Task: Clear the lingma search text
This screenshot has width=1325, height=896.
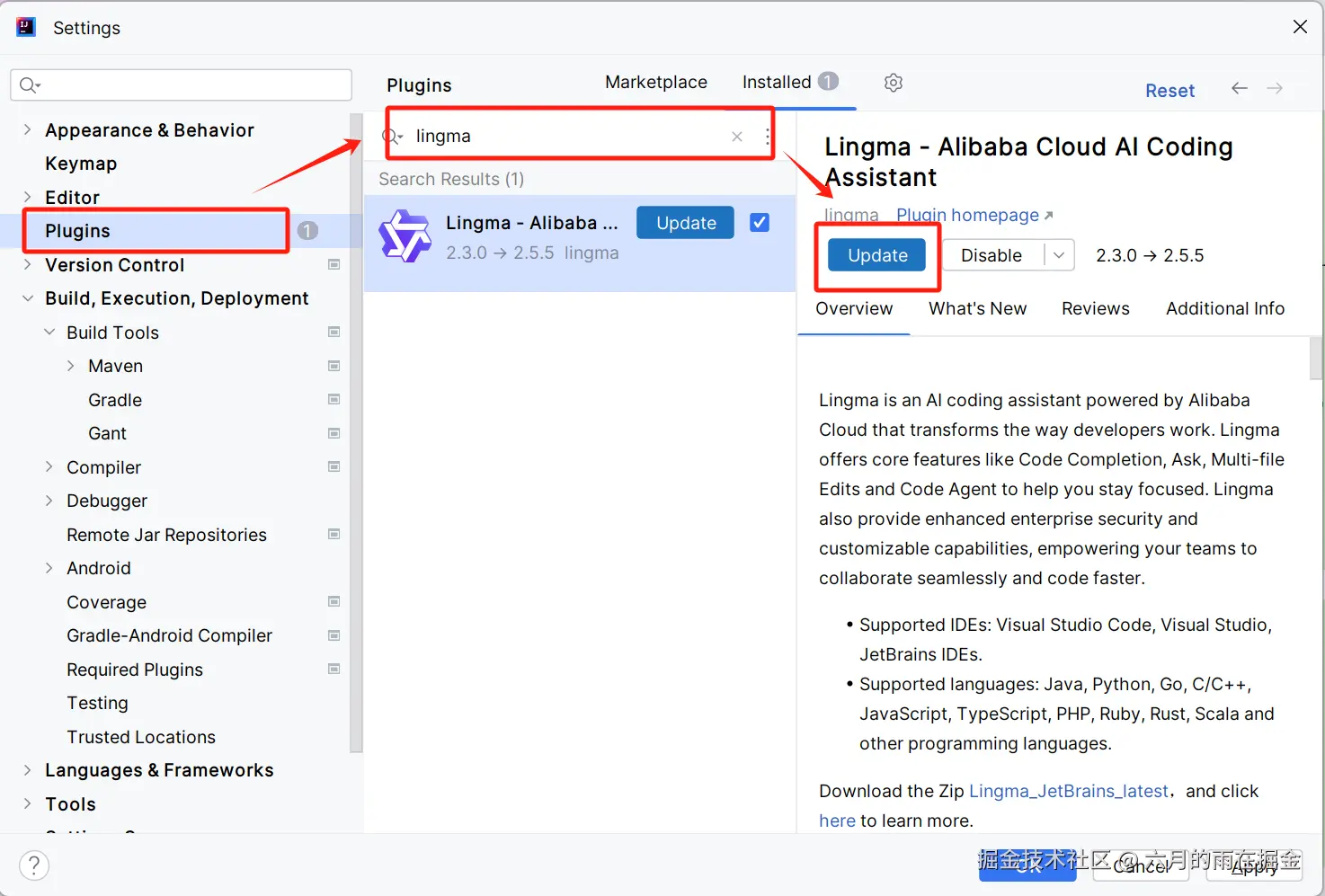Action: (x=737, y=137)
